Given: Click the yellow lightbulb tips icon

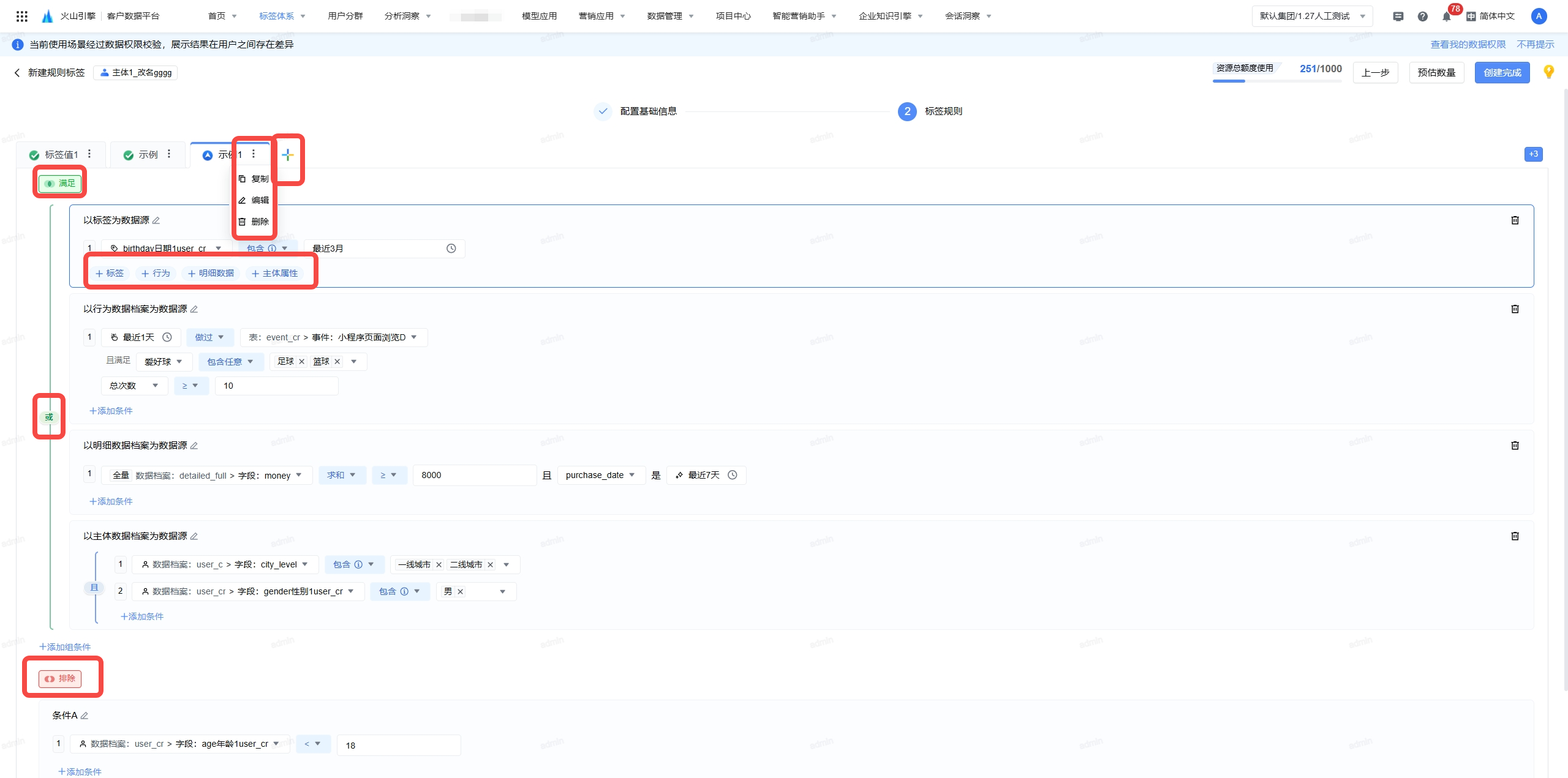Looking at the screenshot, I should 1549,72.
